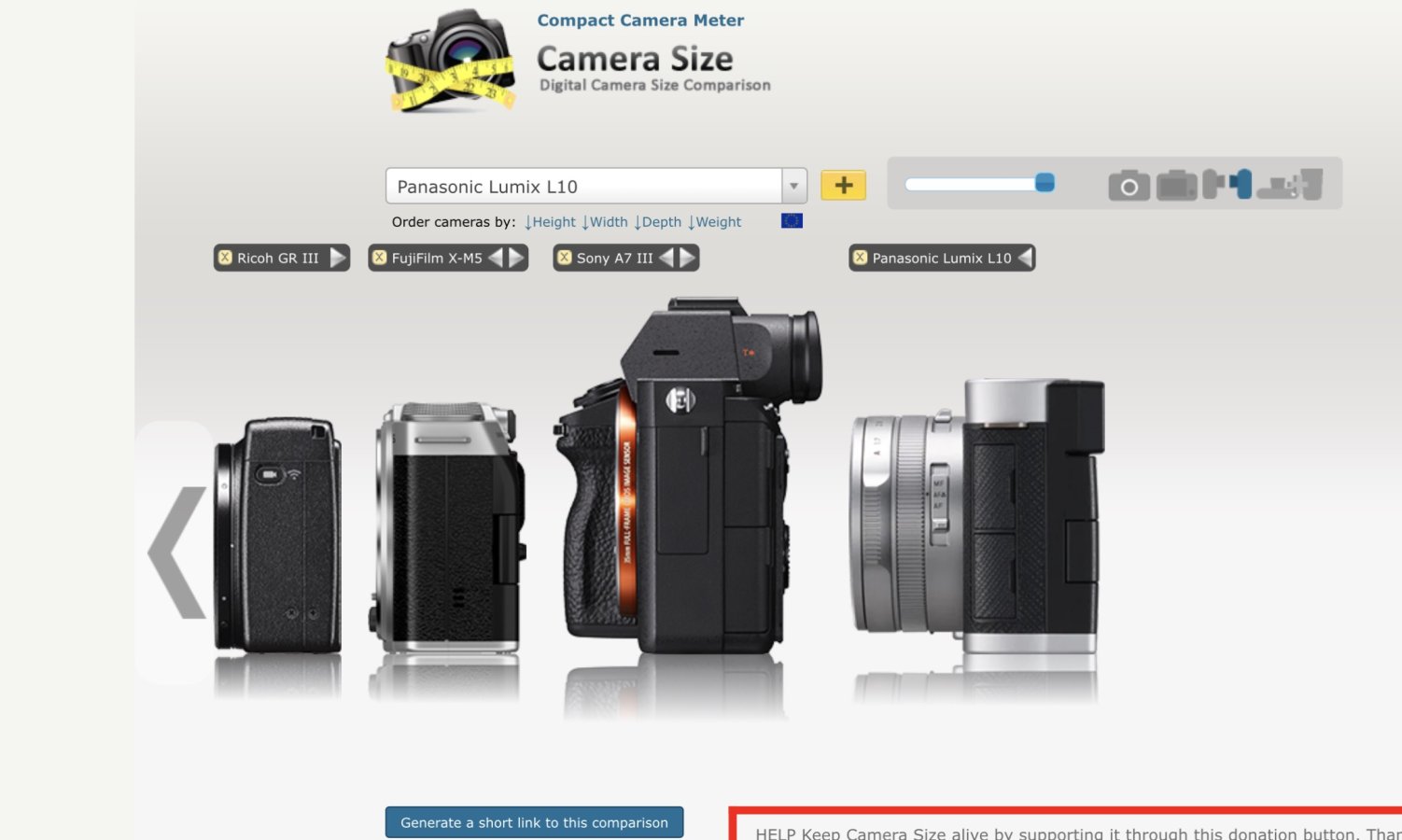Click the blue size slider handle
This screenshot has height=840, width=1402.
click(1045, 183)
